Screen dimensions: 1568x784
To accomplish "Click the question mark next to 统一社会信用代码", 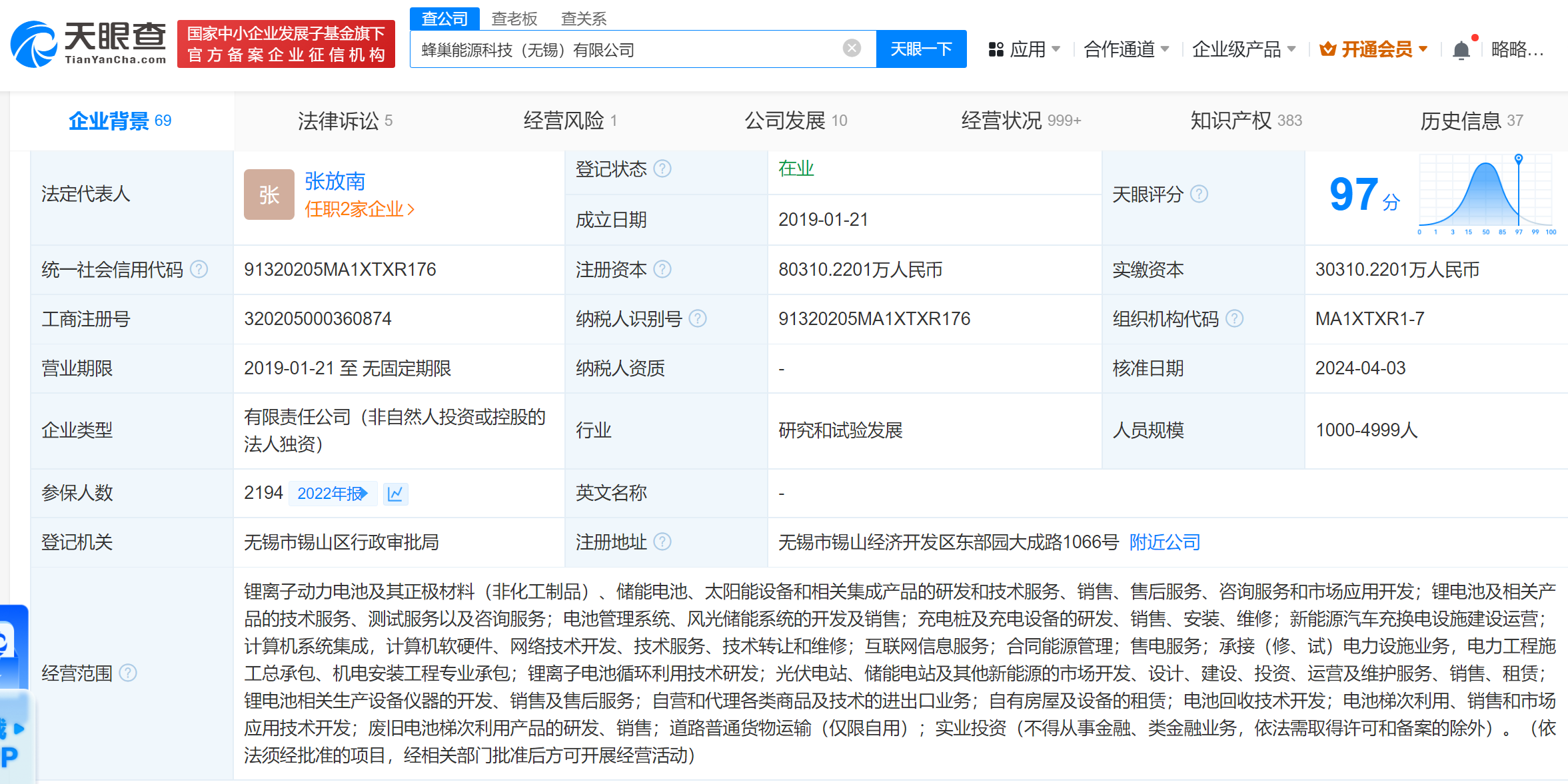I will pos(199,269).
